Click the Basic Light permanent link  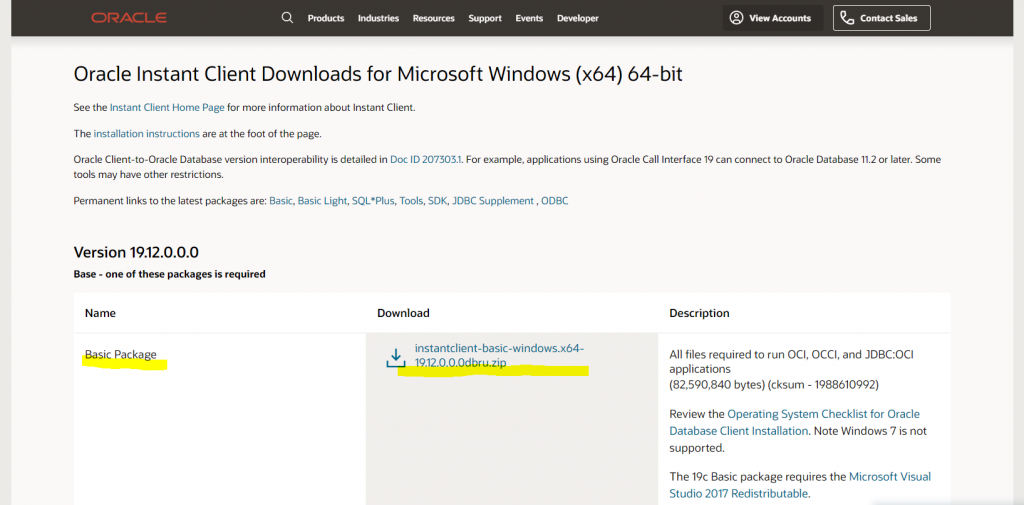[321, 201]
